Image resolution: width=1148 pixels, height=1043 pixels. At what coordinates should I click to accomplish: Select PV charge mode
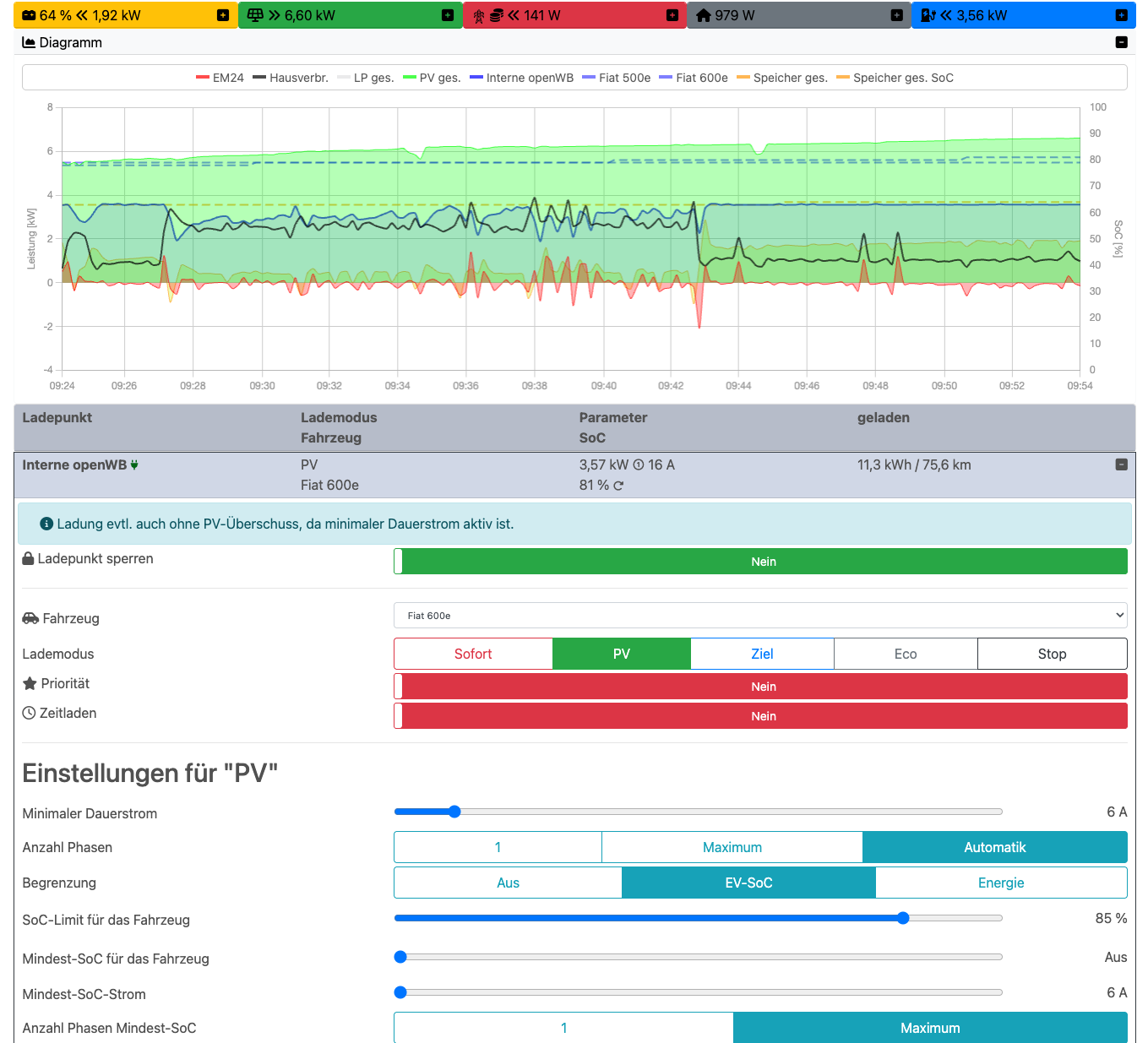pos(622,654)
